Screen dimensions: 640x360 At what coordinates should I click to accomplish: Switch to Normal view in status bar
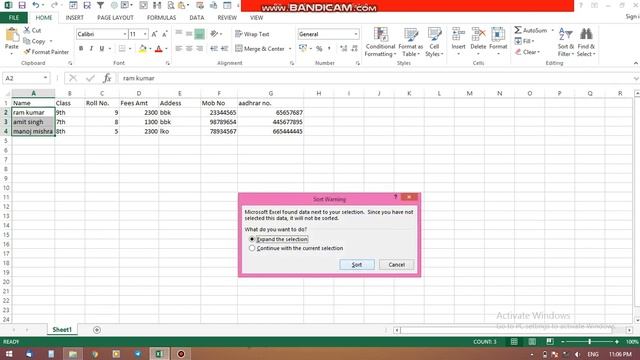click(514, 342)
